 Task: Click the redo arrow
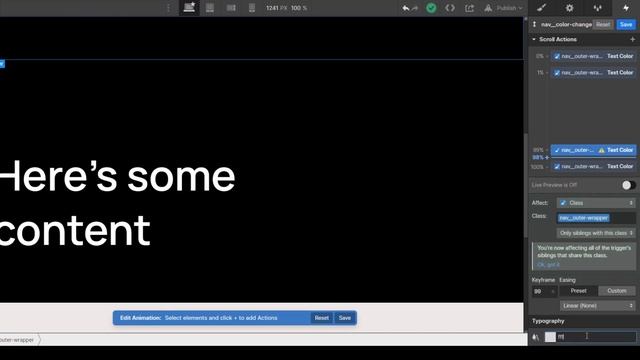click(x=415, y=8)
